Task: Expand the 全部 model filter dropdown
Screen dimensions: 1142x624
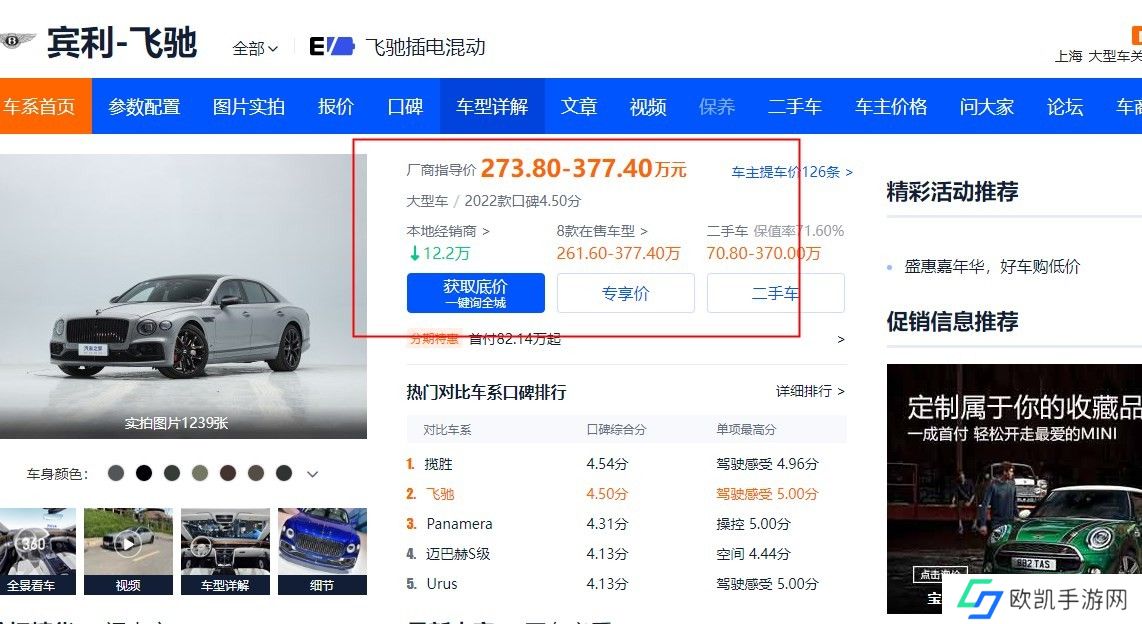Action: [255, 48]
